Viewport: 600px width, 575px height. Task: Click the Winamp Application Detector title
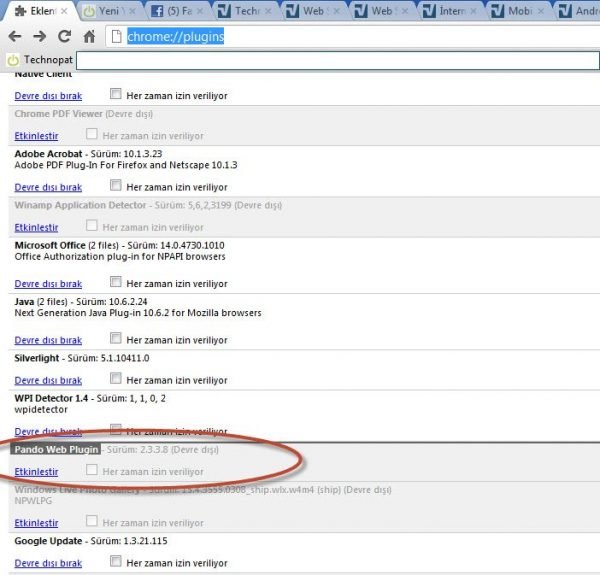(80, 205)
